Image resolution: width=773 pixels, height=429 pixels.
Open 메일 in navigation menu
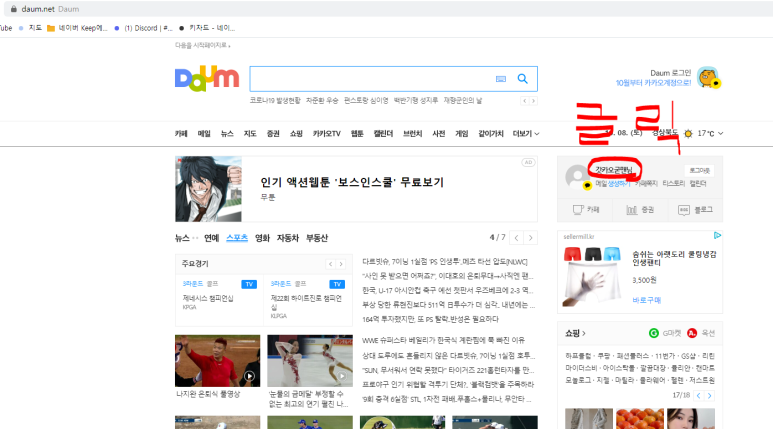[204, 134]
